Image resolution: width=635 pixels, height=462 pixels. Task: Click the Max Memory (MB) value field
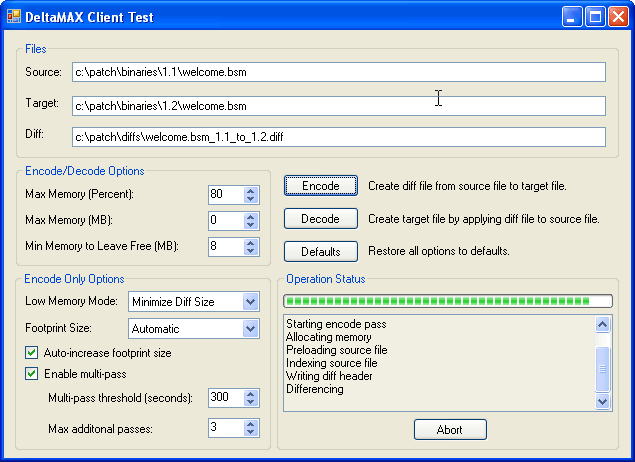226,221
